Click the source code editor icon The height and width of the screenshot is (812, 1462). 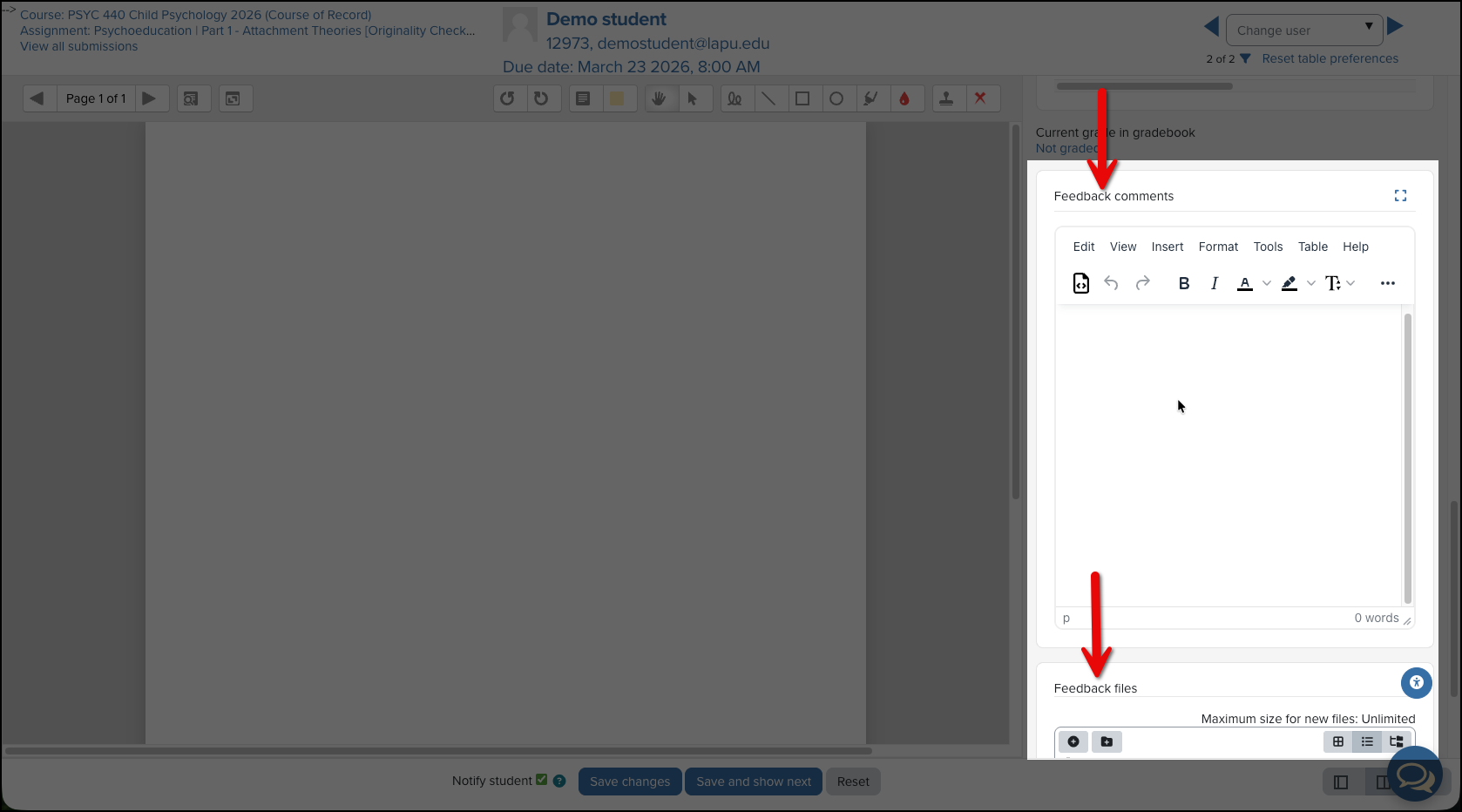[1081, 283]
